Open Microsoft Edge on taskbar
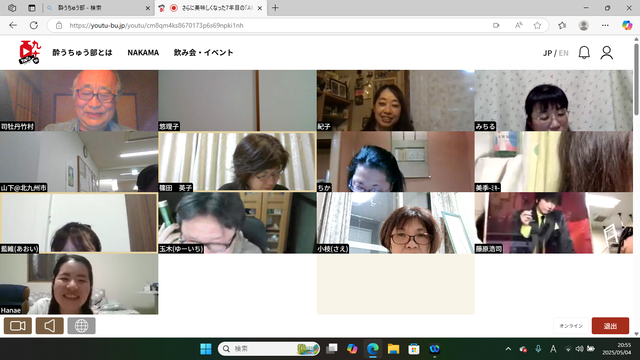 (373, 349)
